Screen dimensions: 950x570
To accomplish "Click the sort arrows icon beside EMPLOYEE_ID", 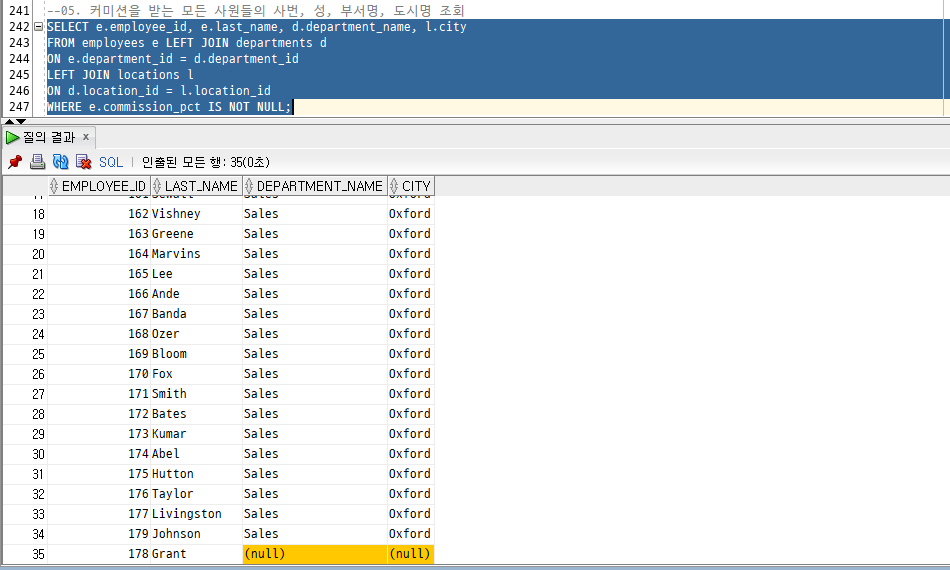I will (x=54, y=186).
